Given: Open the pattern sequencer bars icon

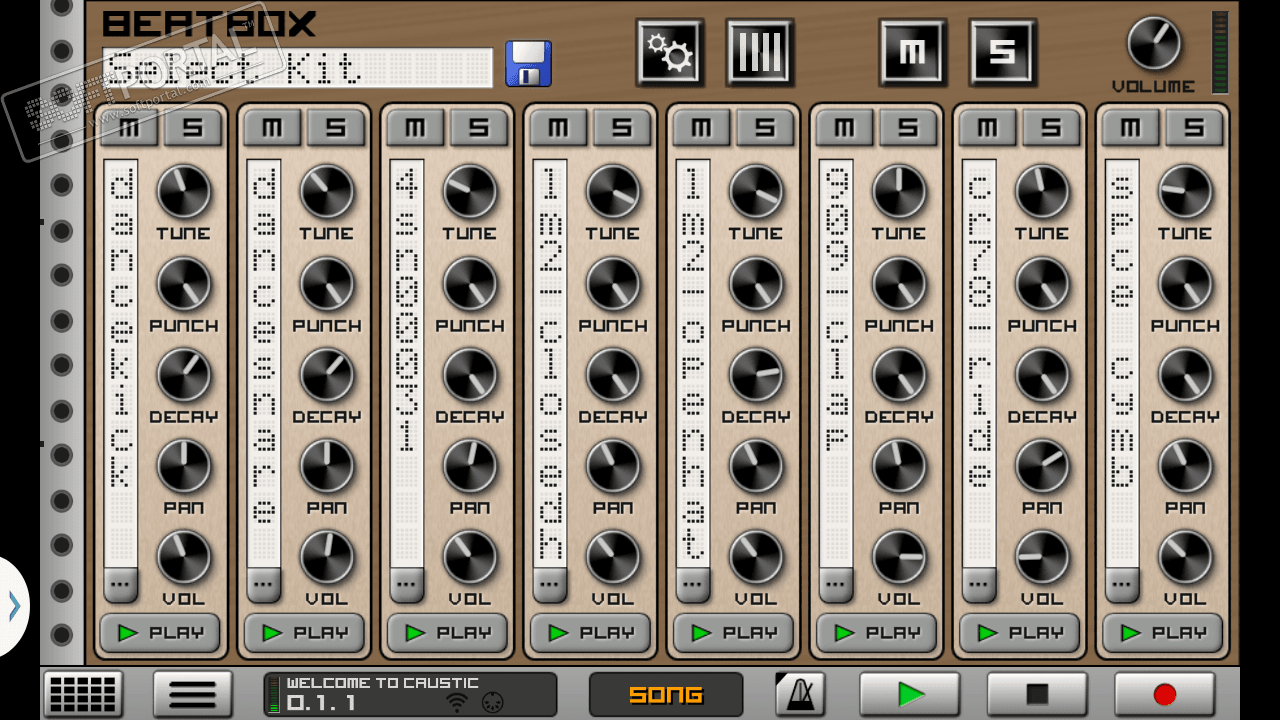Looking at the screenshot, I should [x=759, y=52].
